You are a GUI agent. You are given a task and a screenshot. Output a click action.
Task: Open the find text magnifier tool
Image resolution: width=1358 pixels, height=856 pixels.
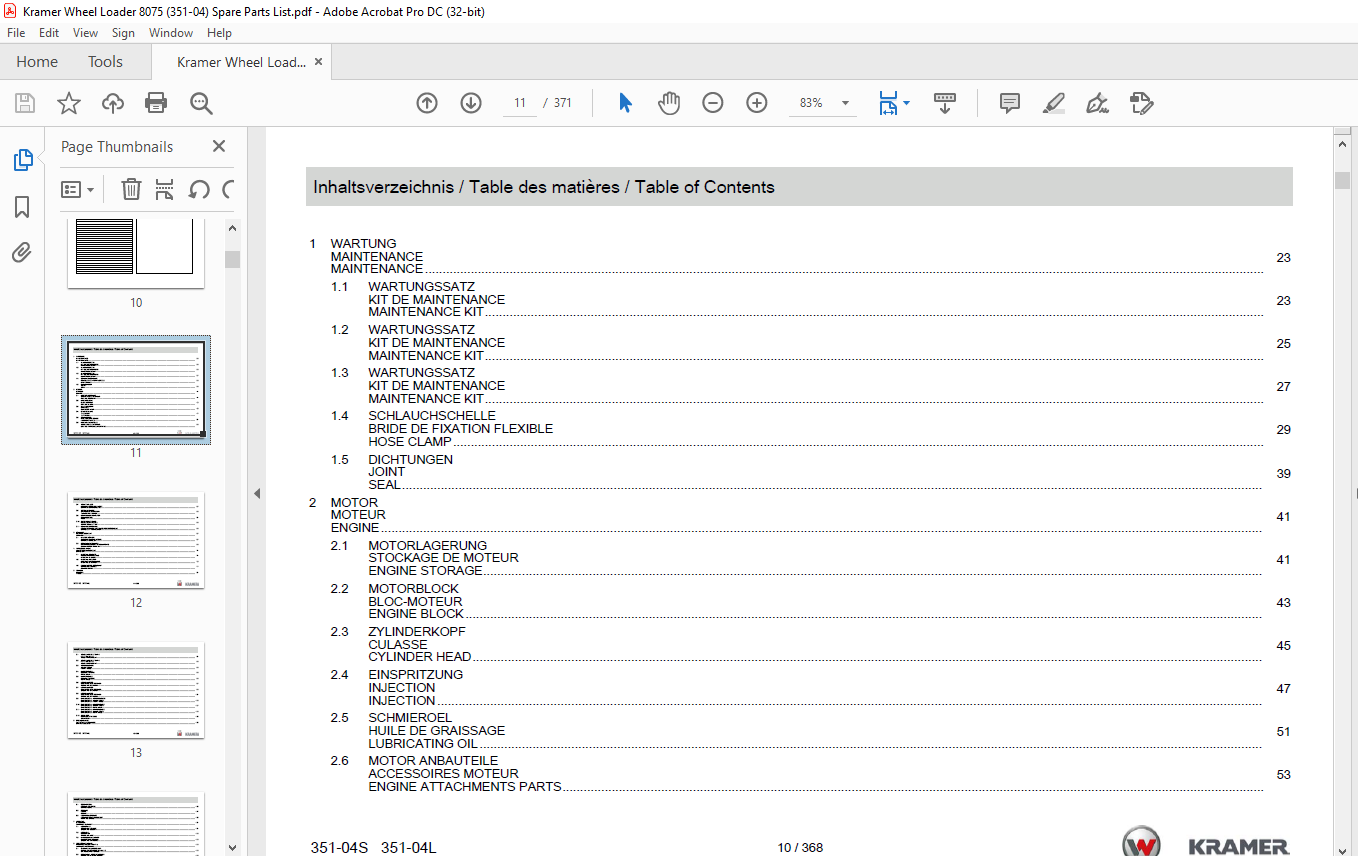point(201,103)
